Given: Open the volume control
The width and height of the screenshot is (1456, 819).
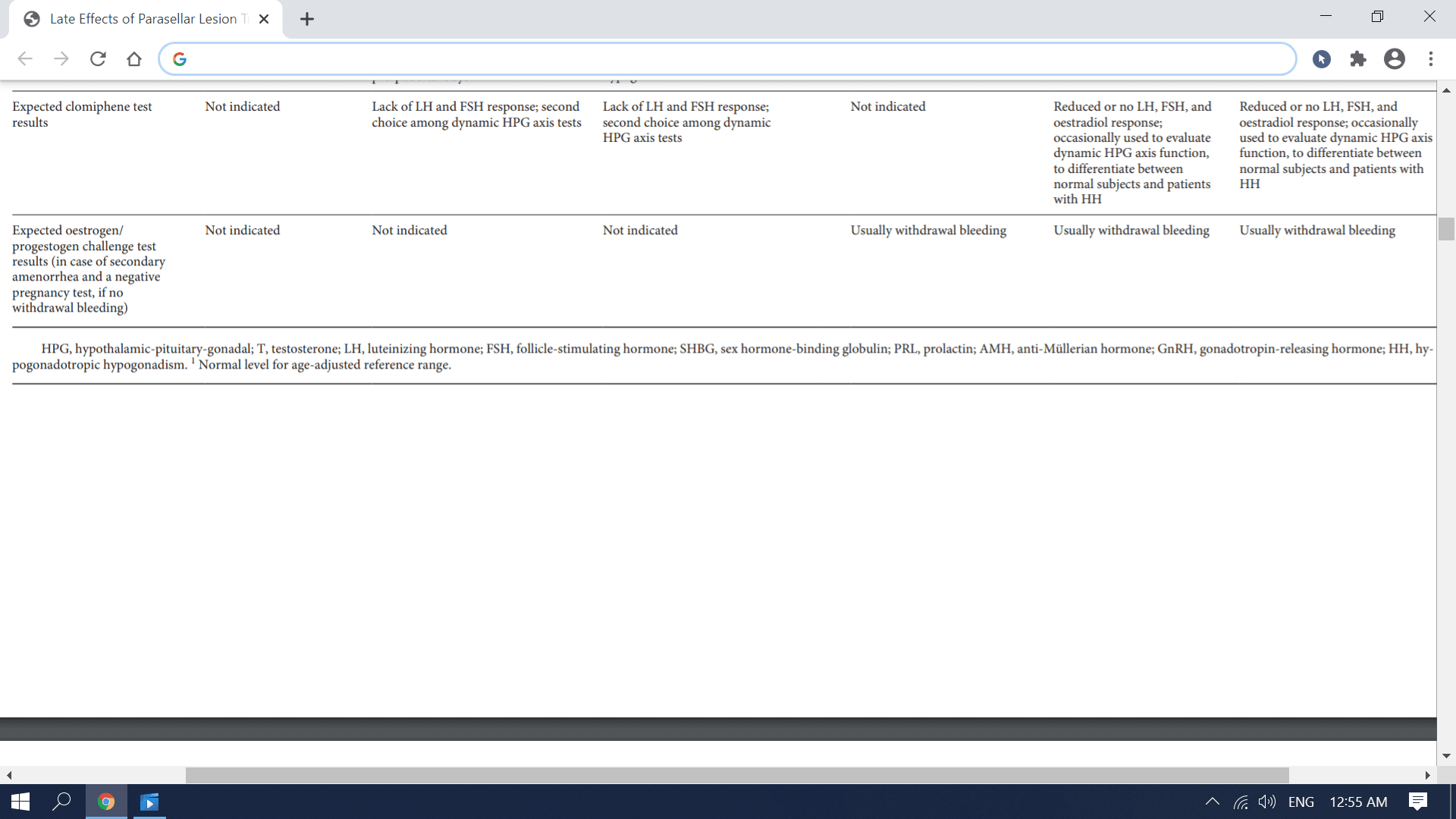Looking at the screenshot, I should 1267,802.
